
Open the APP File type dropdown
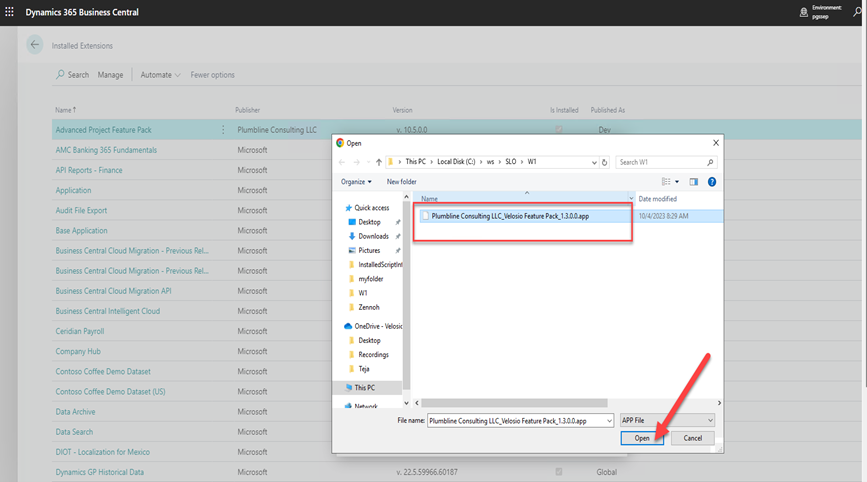[x=667, y=421]
